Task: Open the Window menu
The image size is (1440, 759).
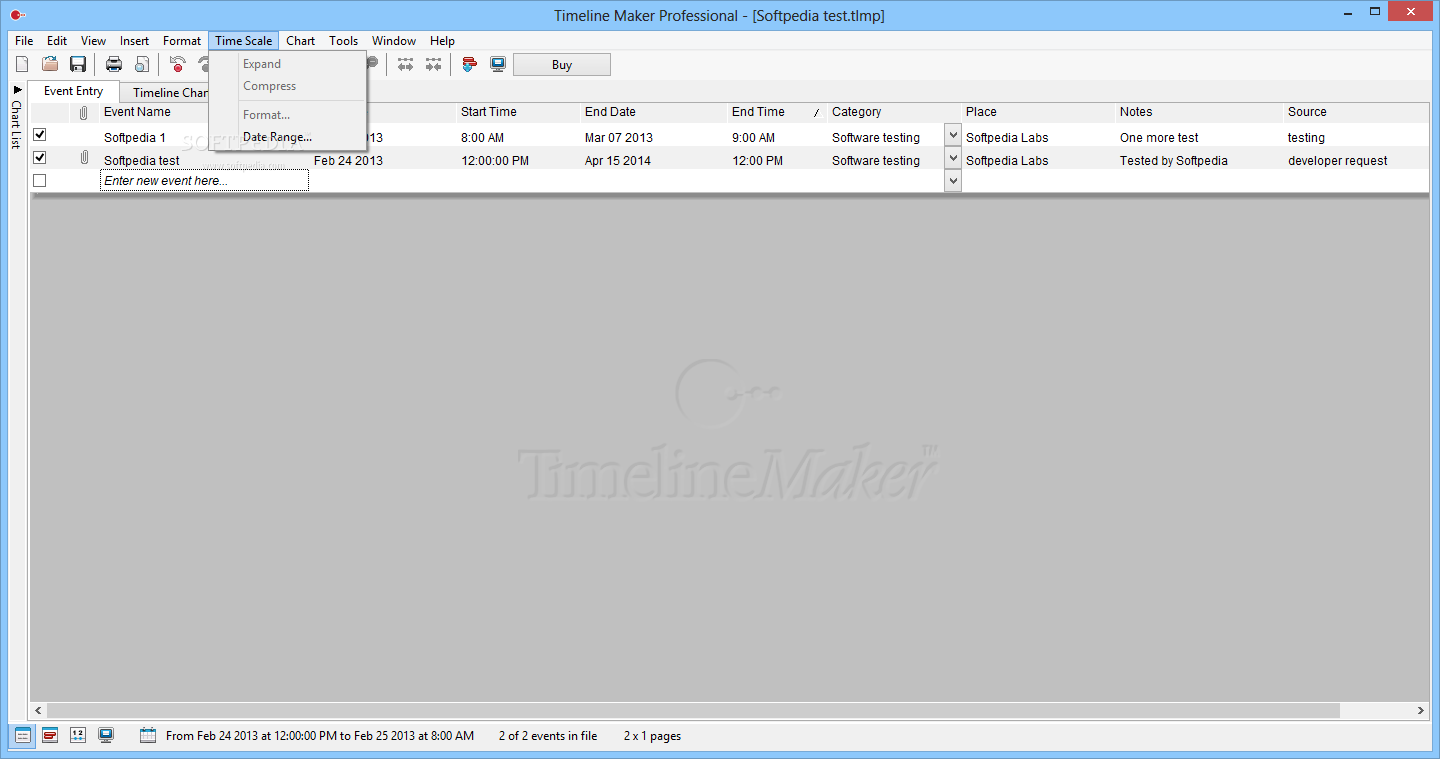Action: [x=394, y=41]
